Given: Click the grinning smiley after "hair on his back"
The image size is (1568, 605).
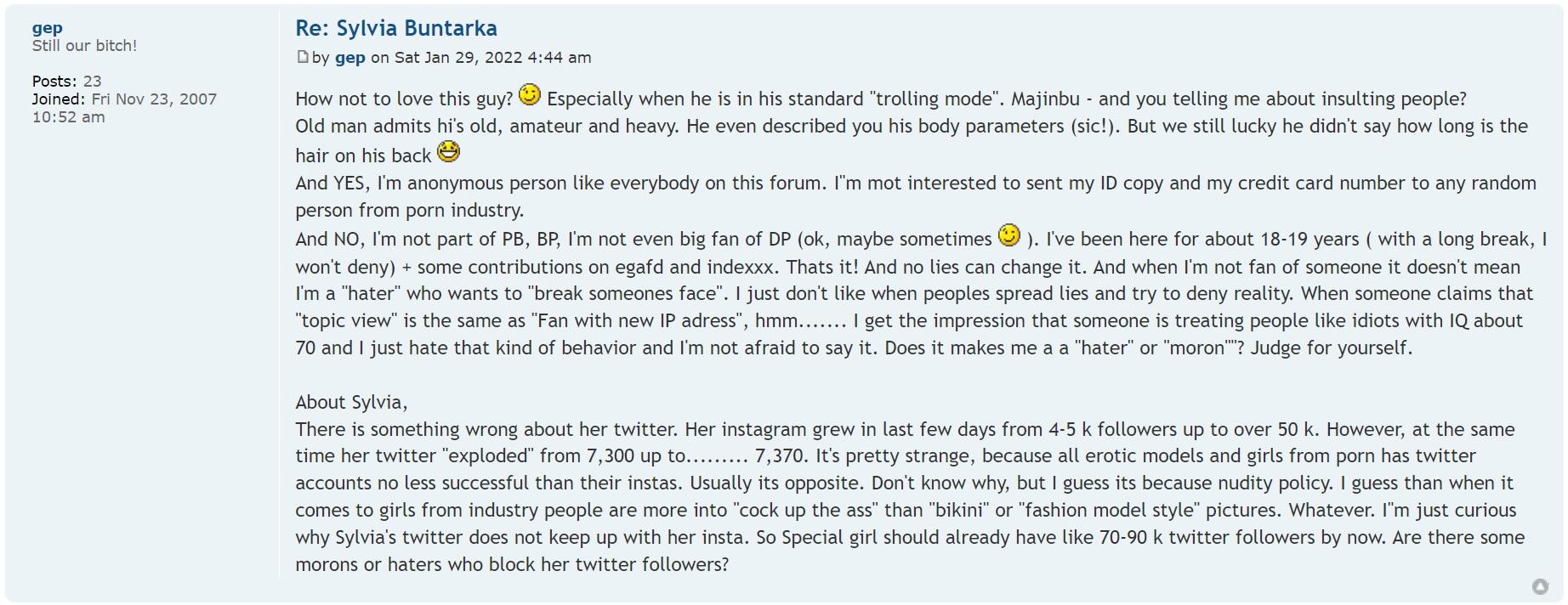Looking at the screenshot, I should click(x=448, y=152).
